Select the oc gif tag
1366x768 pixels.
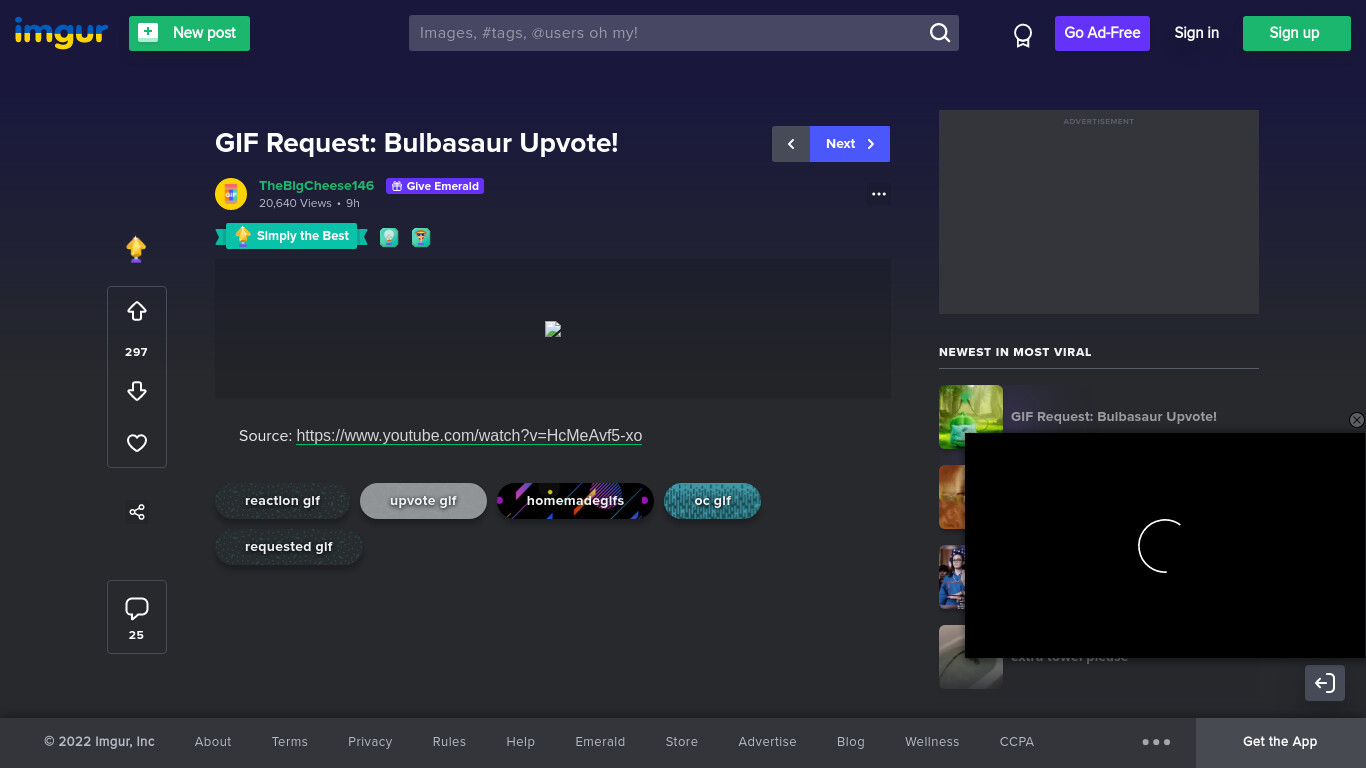[x=712, y=501]
